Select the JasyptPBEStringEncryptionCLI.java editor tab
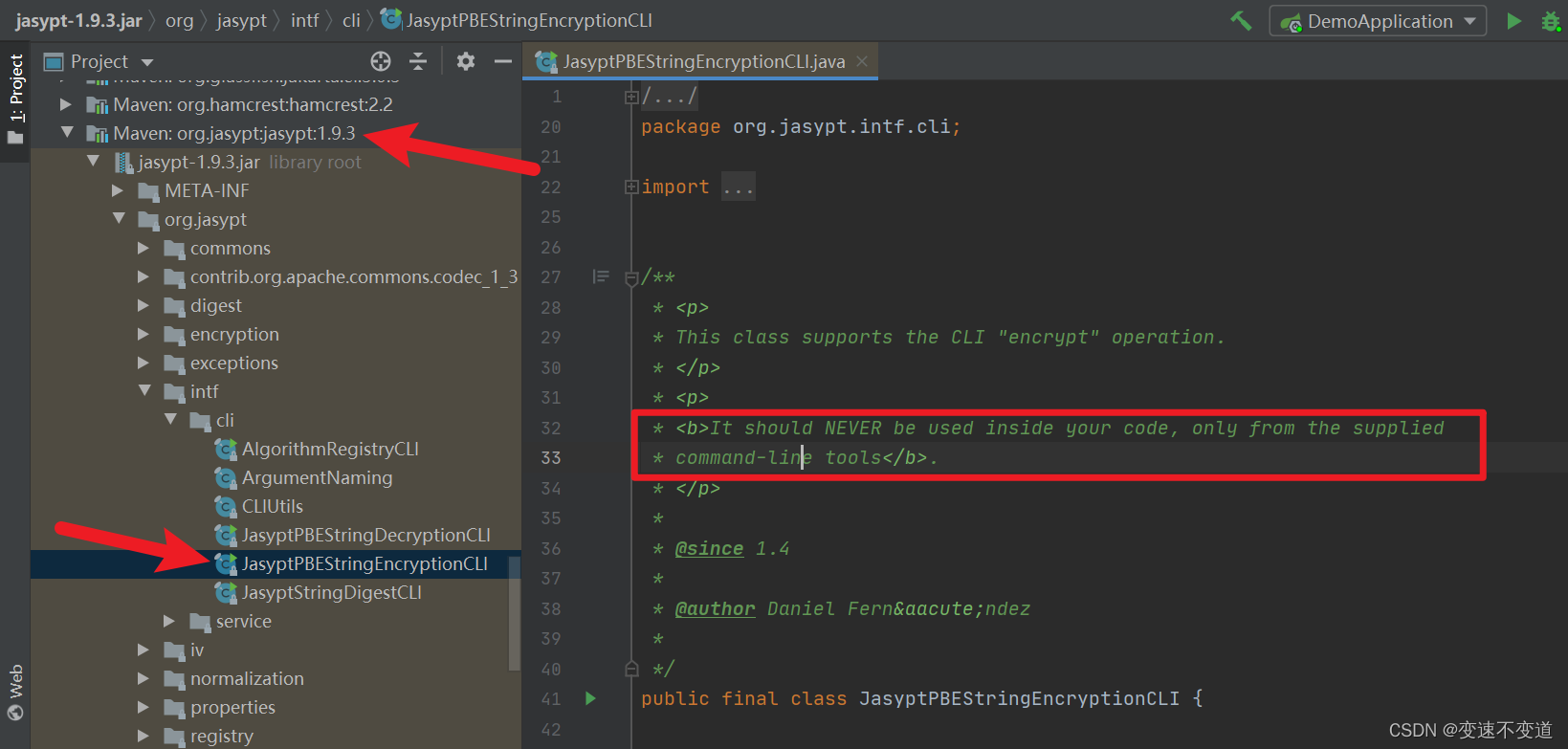 (700, 62)
